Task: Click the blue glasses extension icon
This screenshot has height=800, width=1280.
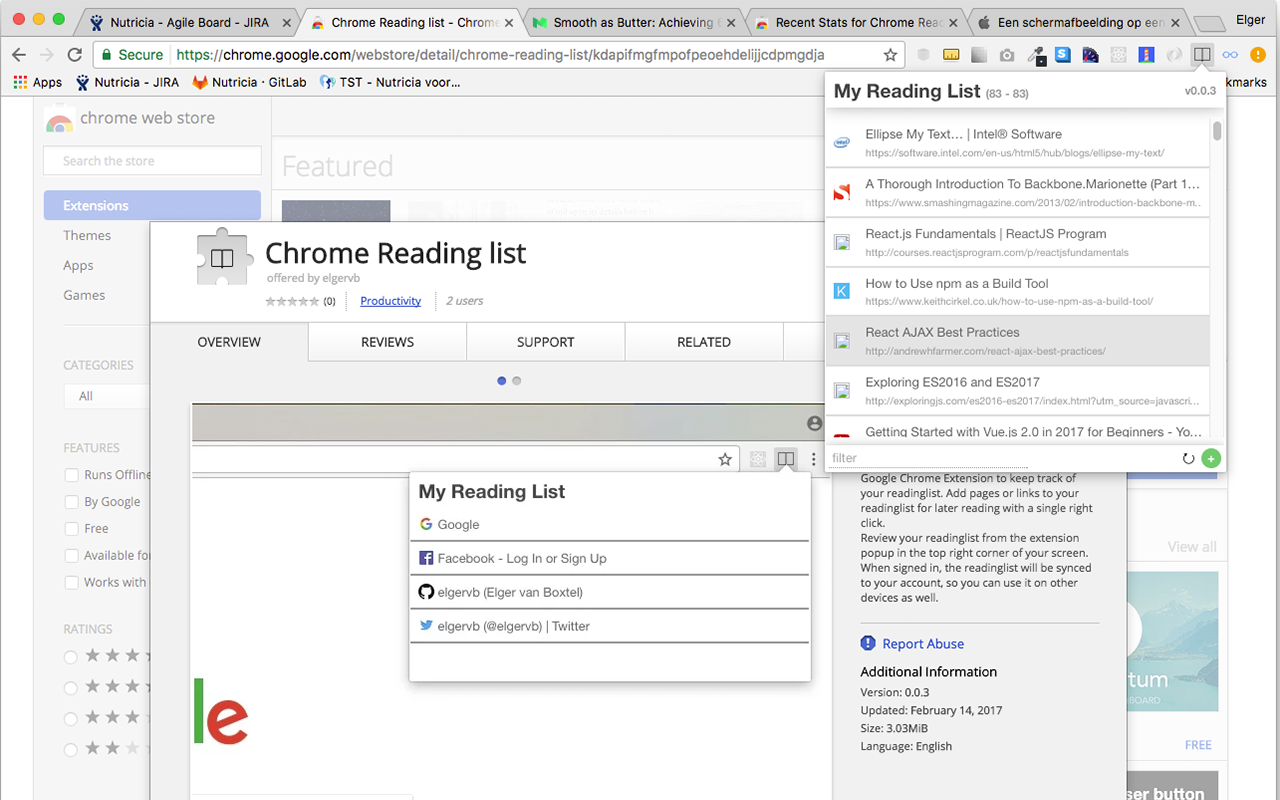Action: point(1230,55)
